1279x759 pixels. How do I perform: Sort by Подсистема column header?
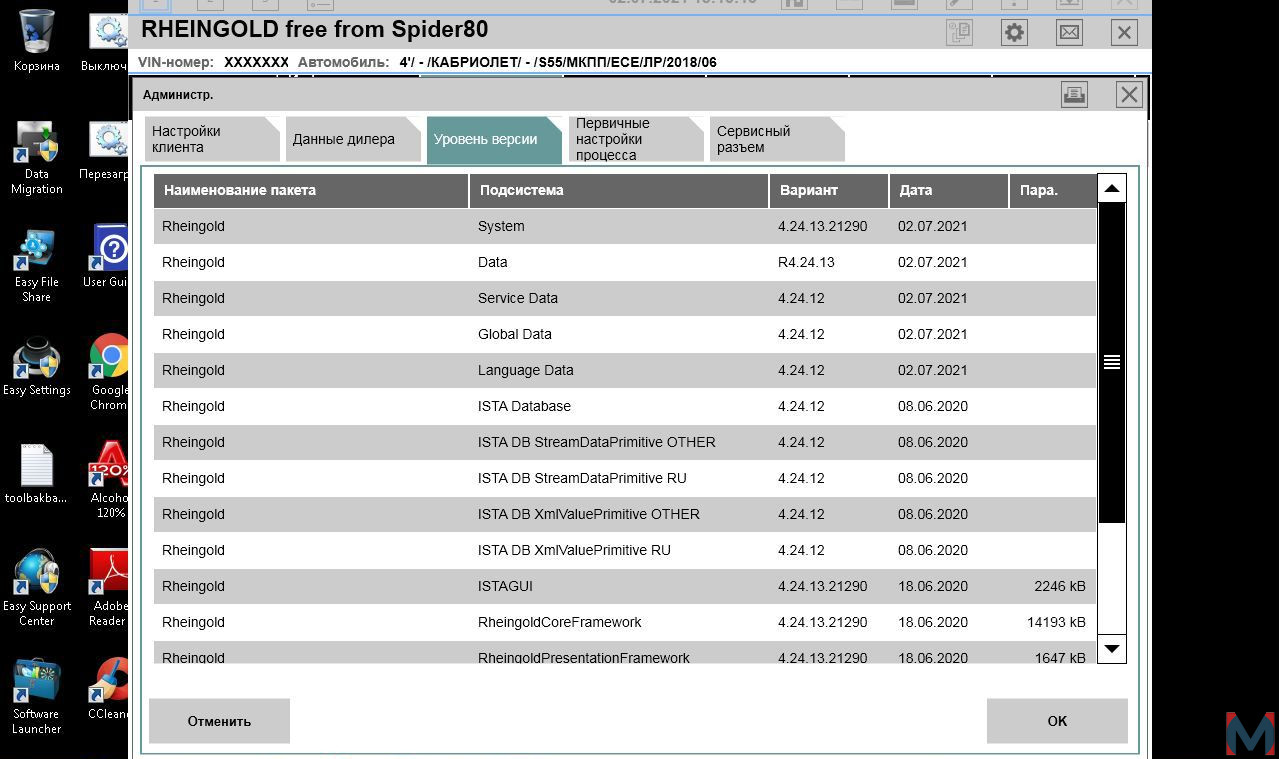[619, 190]
